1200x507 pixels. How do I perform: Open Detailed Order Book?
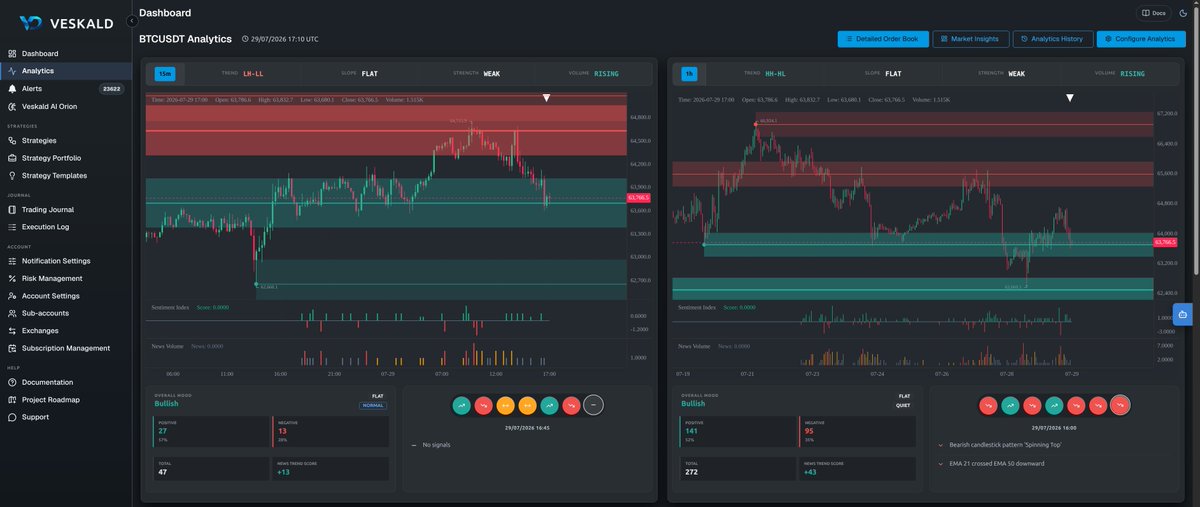pos(883,39)
